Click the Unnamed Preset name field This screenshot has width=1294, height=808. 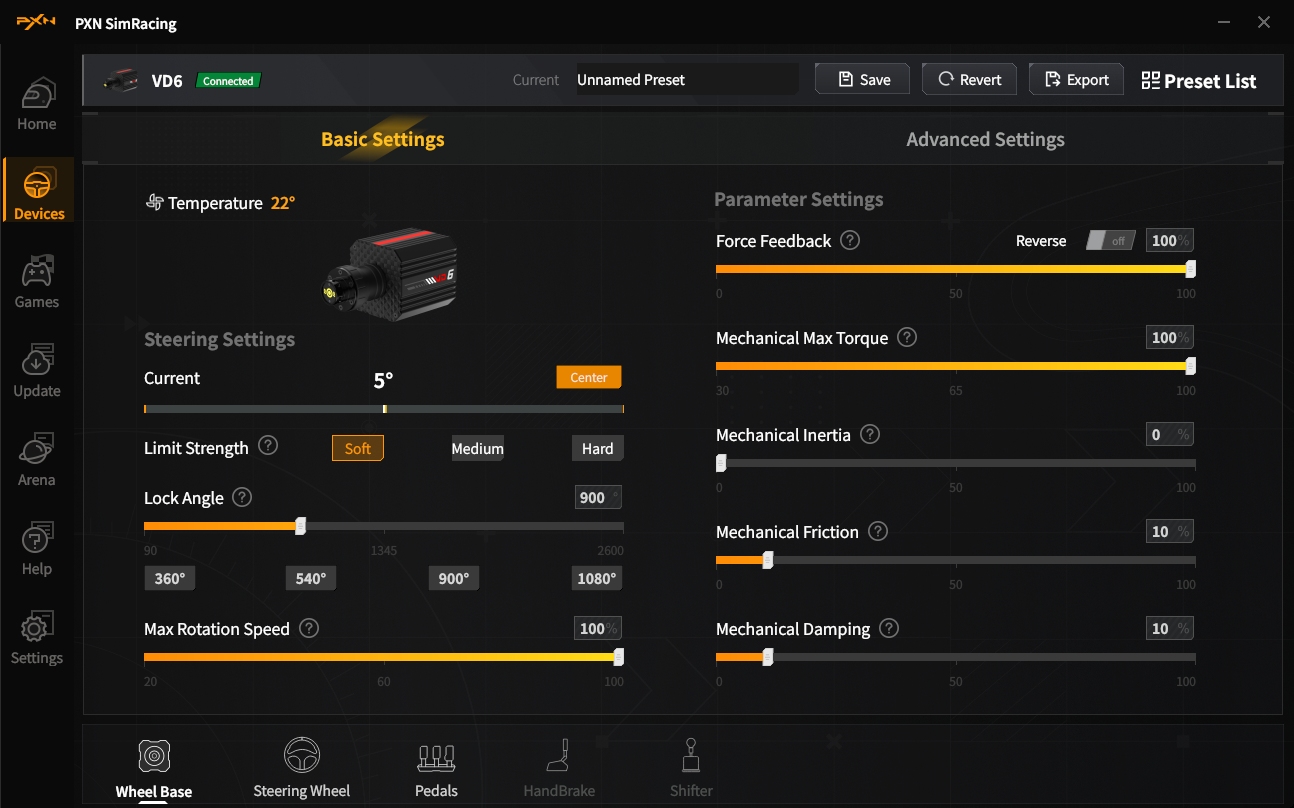[x=686, y=80]
